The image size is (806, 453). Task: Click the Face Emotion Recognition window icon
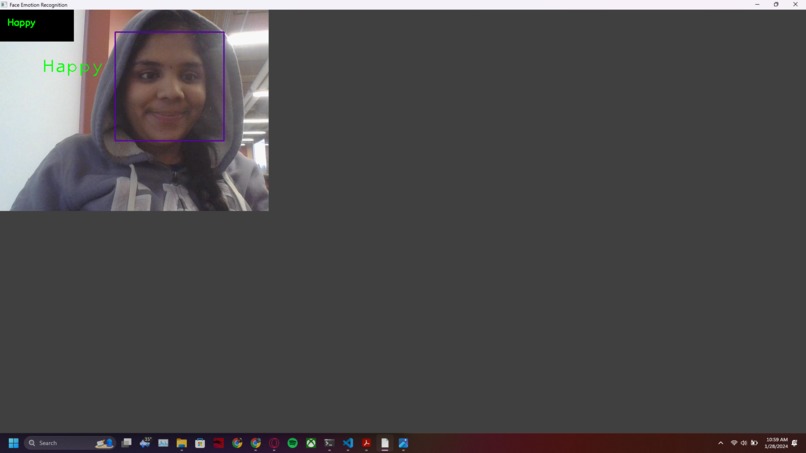pos(4,5)
